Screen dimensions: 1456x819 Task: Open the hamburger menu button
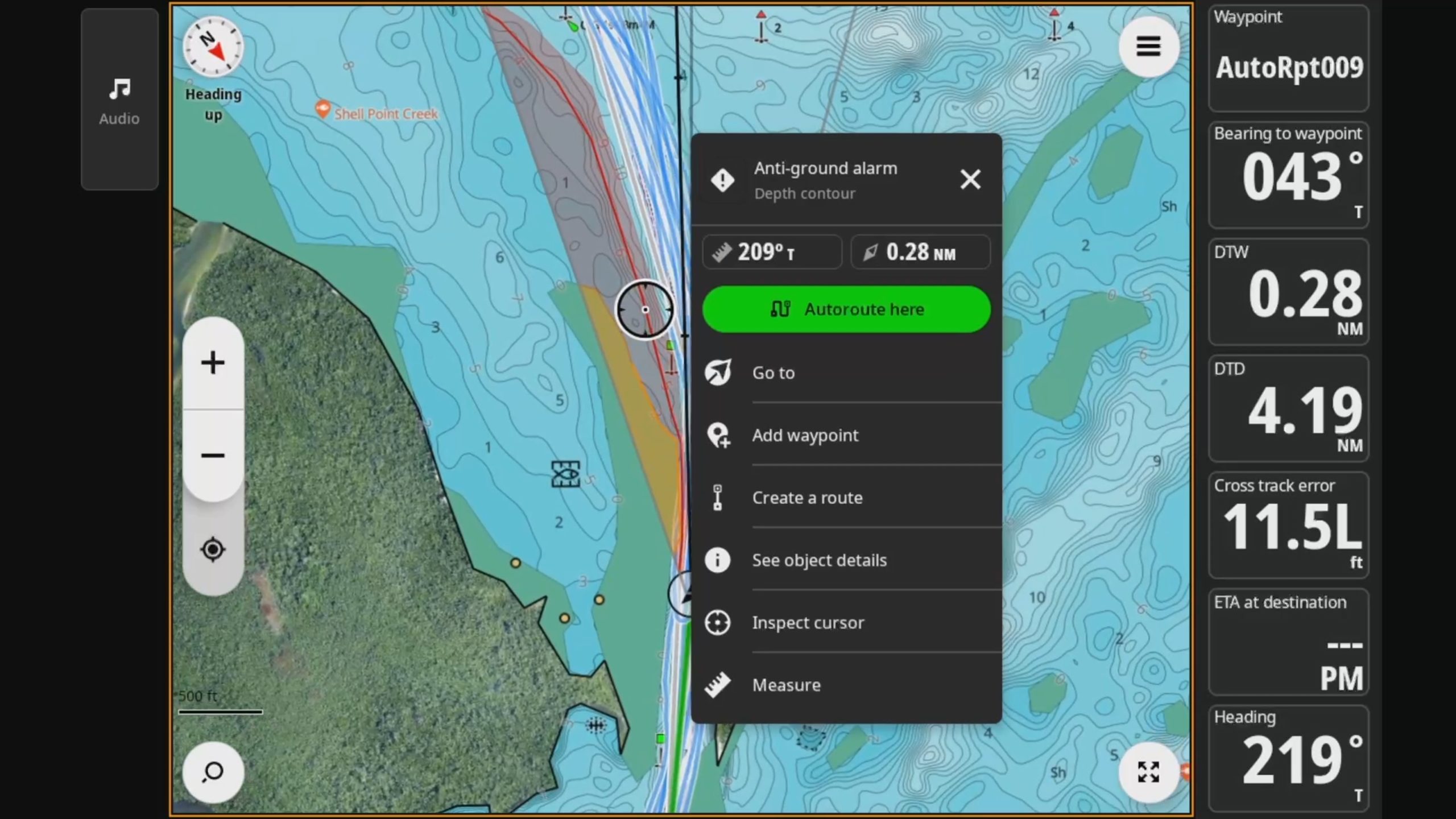tap(1148, 46)
